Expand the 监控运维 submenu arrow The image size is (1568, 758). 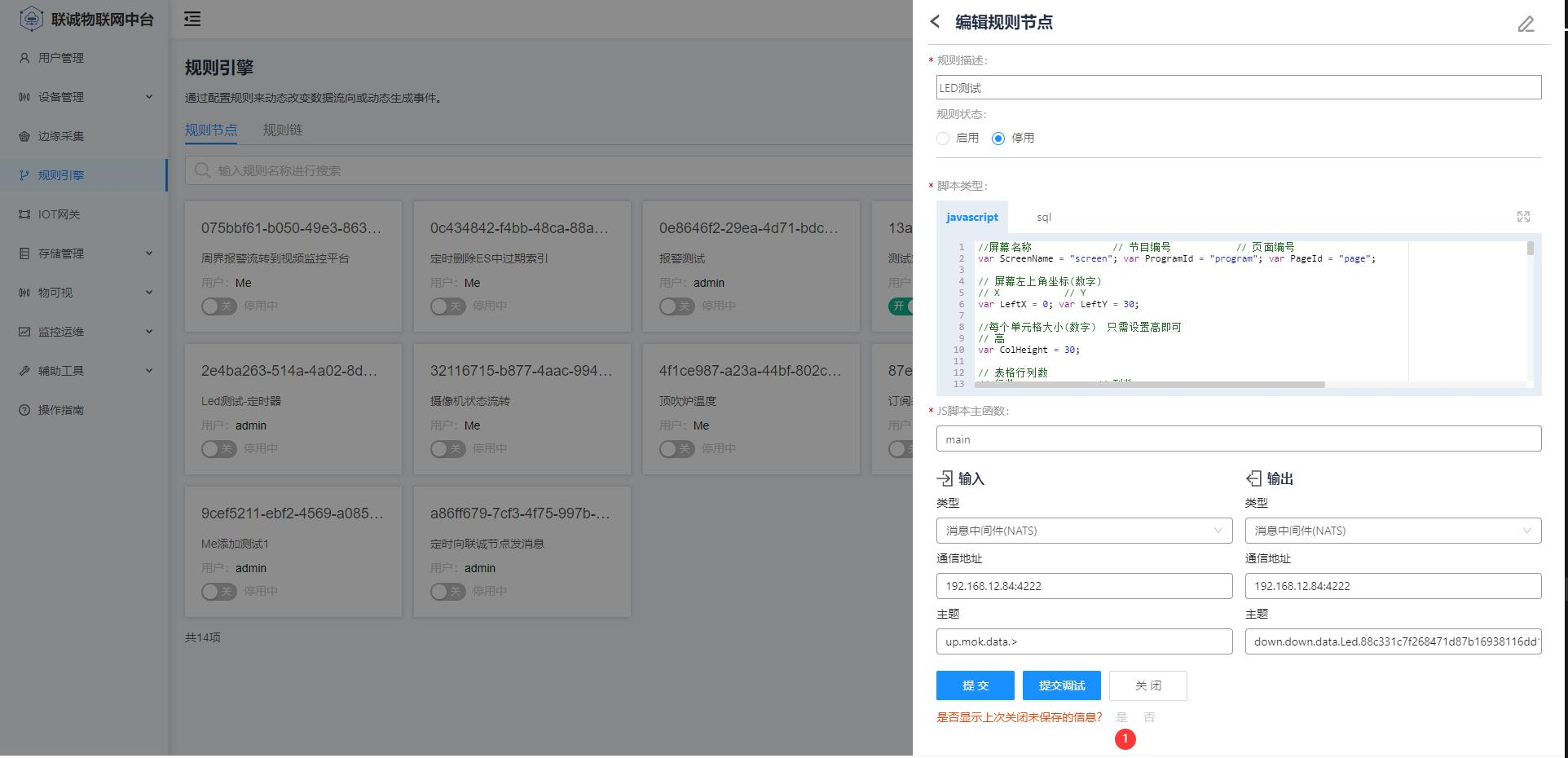(x=149, y=332)
